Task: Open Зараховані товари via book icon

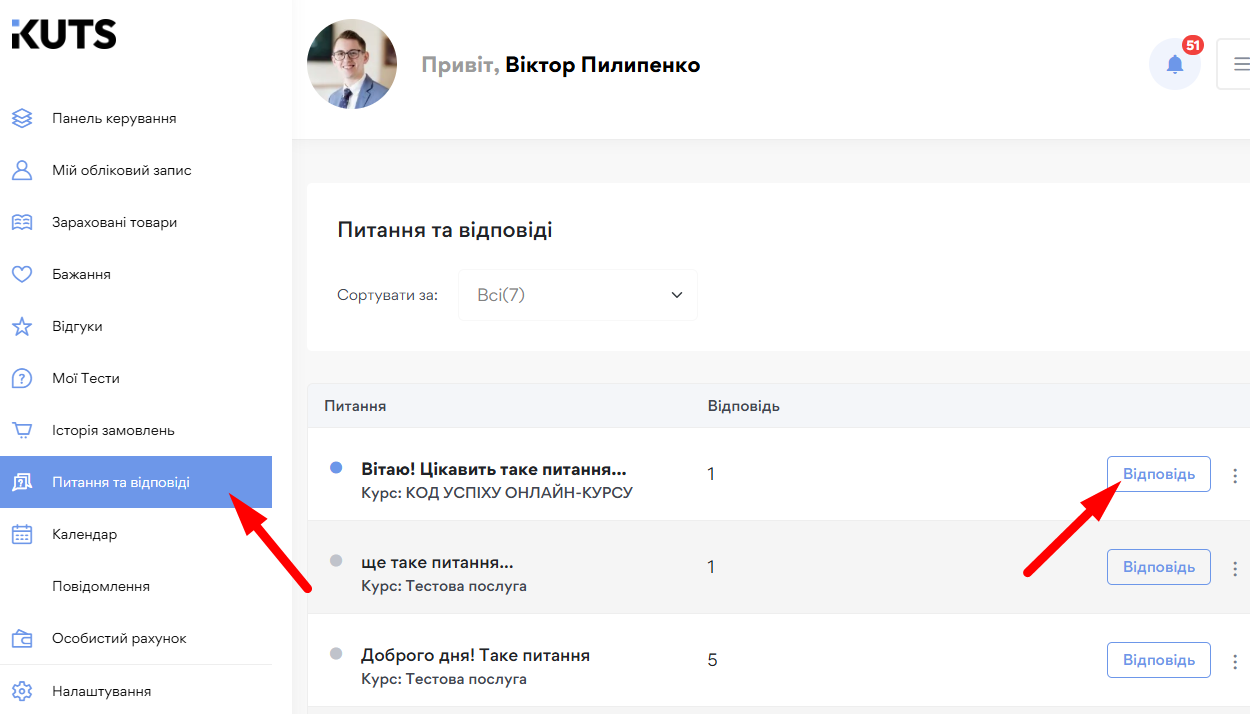Action: [22, 221]
